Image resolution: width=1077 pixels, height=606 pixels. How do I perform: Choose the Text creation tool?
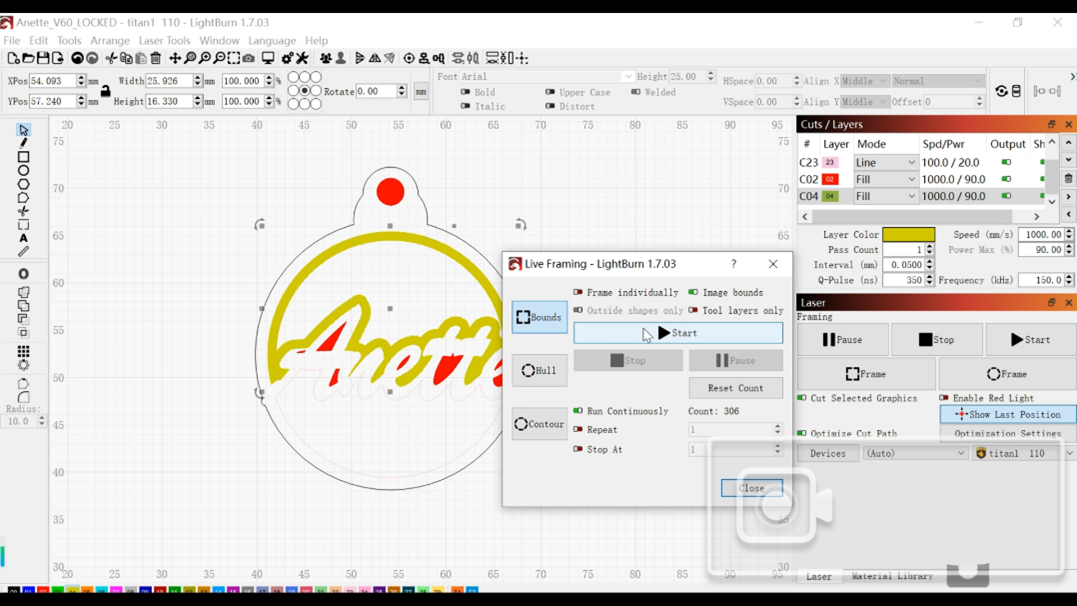click(x=24, y=238)
